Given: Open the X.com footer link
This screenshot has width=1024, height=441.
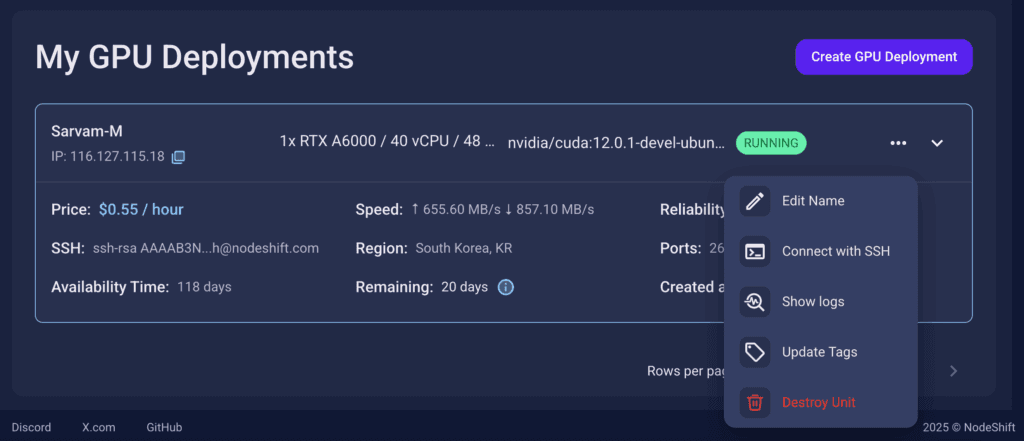Looking at the screenshot, I should pos(99,427).
